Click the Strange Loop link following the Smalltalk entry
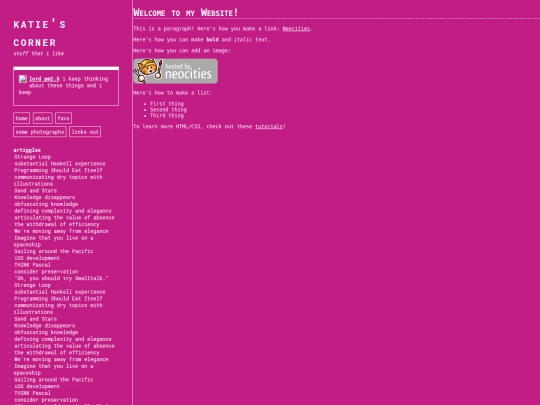The image size is (540, 405). 32,285
